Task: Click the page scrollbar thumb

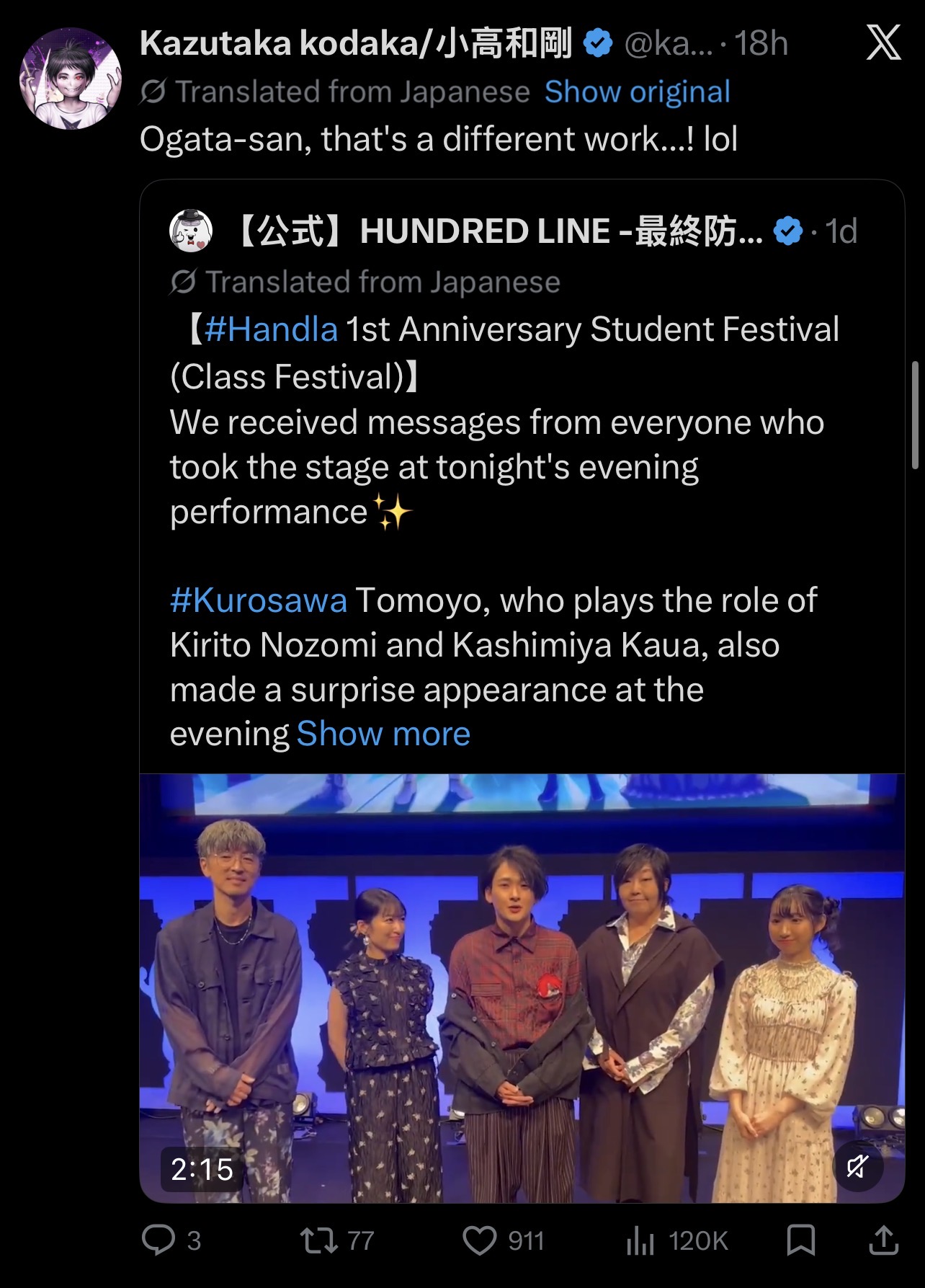Action: tap(915, 416)
